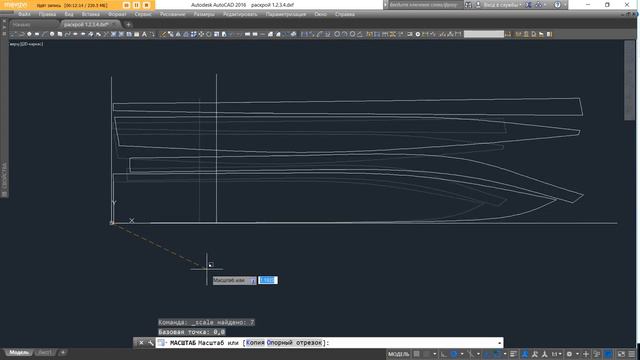Choose the Опорный отрезок command option
640x360 pixels.
[294, 343]
